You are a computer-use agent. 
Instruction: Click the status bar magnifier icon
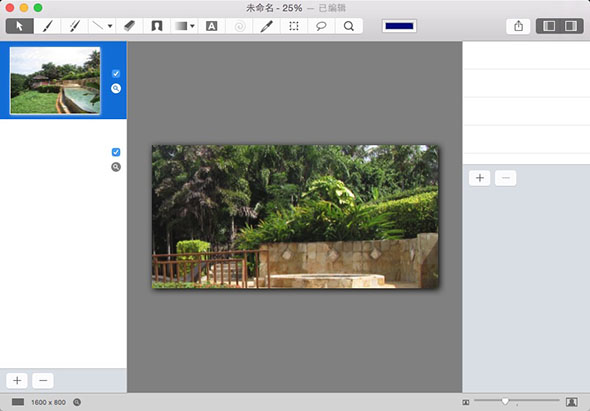click(x=77, y=402)
